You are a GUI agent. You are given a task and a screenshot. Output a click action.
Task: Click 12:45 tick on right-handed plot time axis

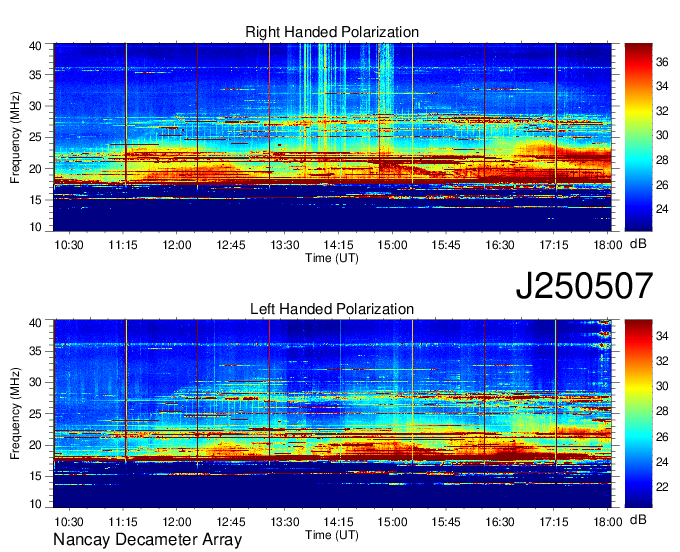231,245
